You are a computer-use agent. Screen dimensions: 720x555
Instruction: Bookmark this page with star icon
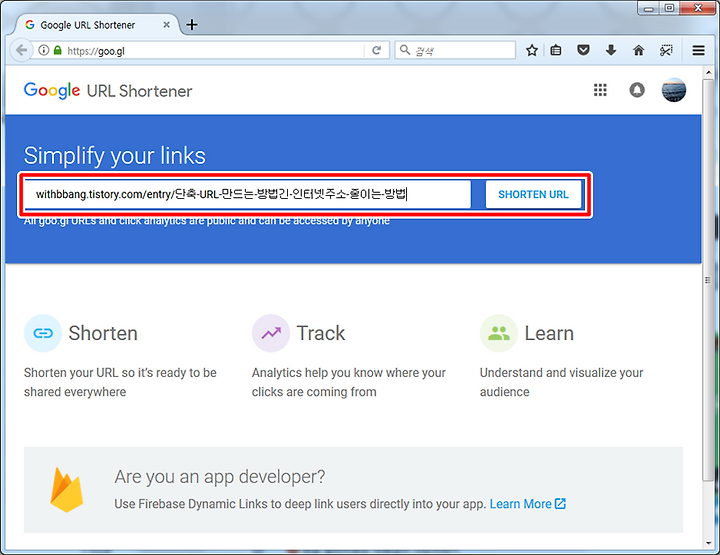532,50
